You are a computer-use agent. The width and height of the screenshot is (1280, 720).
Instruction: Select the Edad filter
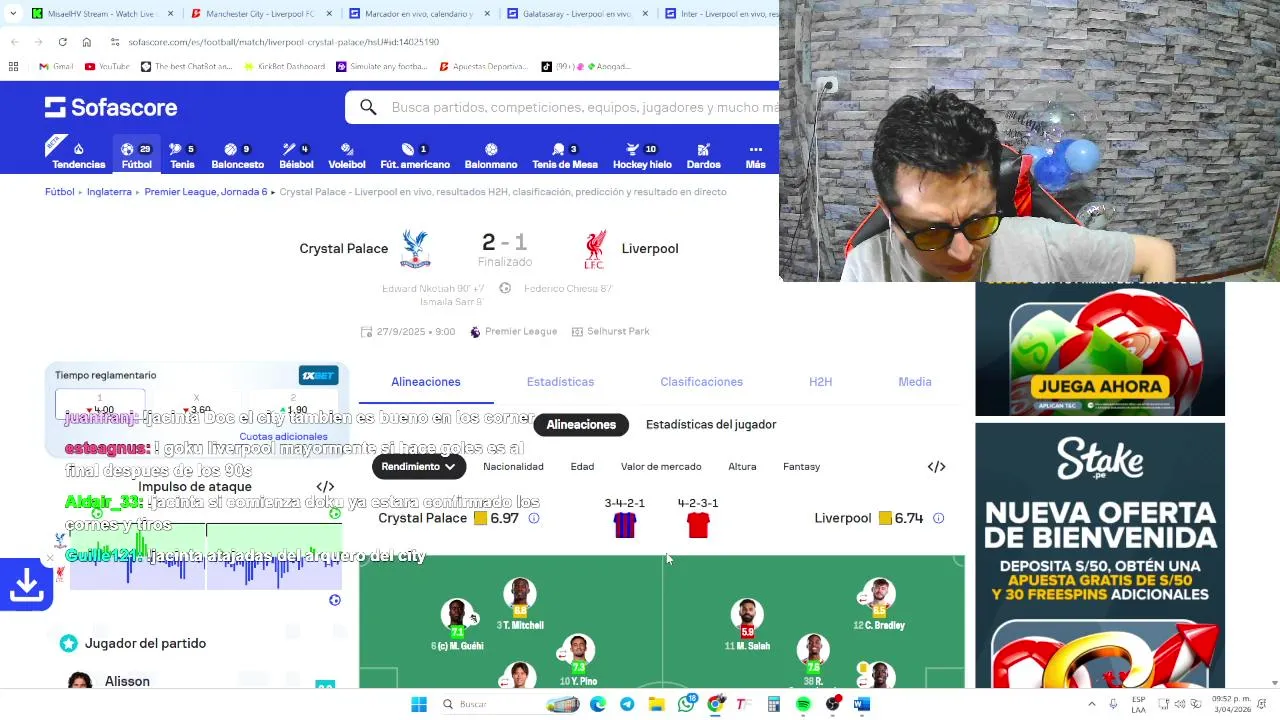pyautogui.click(x=582, y=467)
